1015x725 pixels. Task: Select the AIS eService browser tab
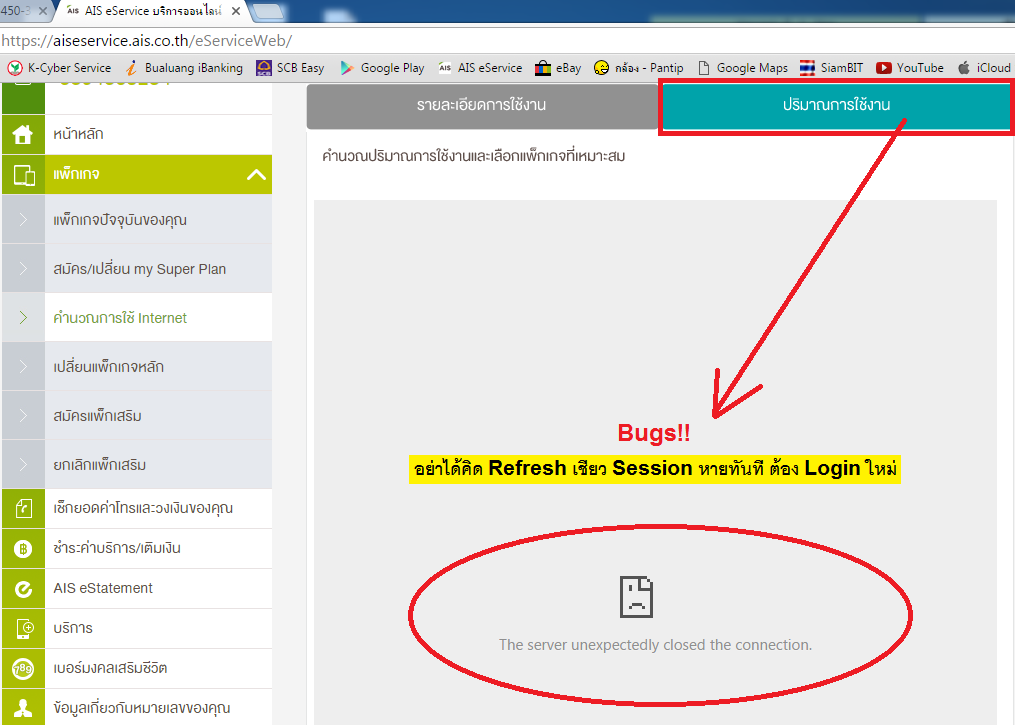click(x=152, y=11)
